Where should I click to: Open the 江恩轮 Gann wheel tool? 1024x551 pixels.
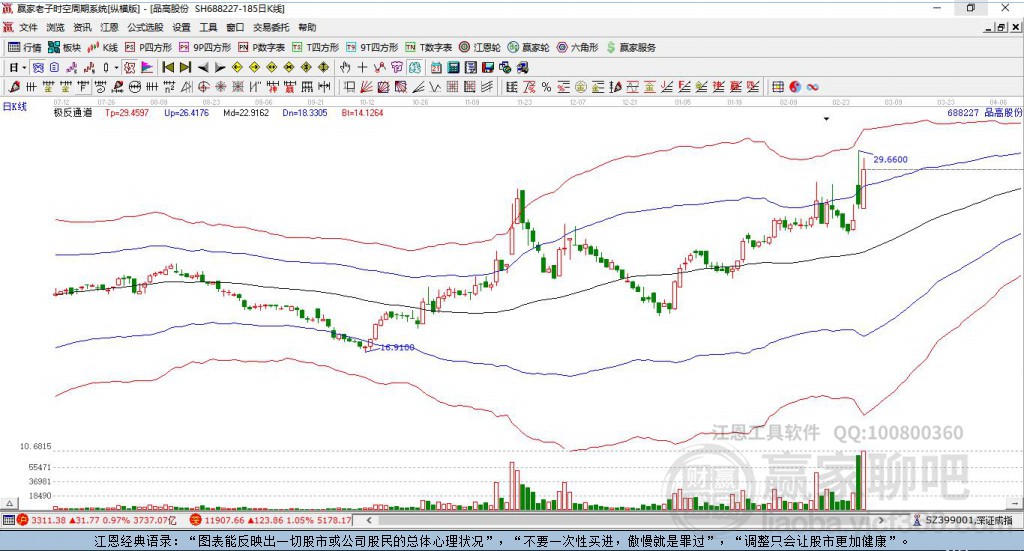tap(480, 48)
